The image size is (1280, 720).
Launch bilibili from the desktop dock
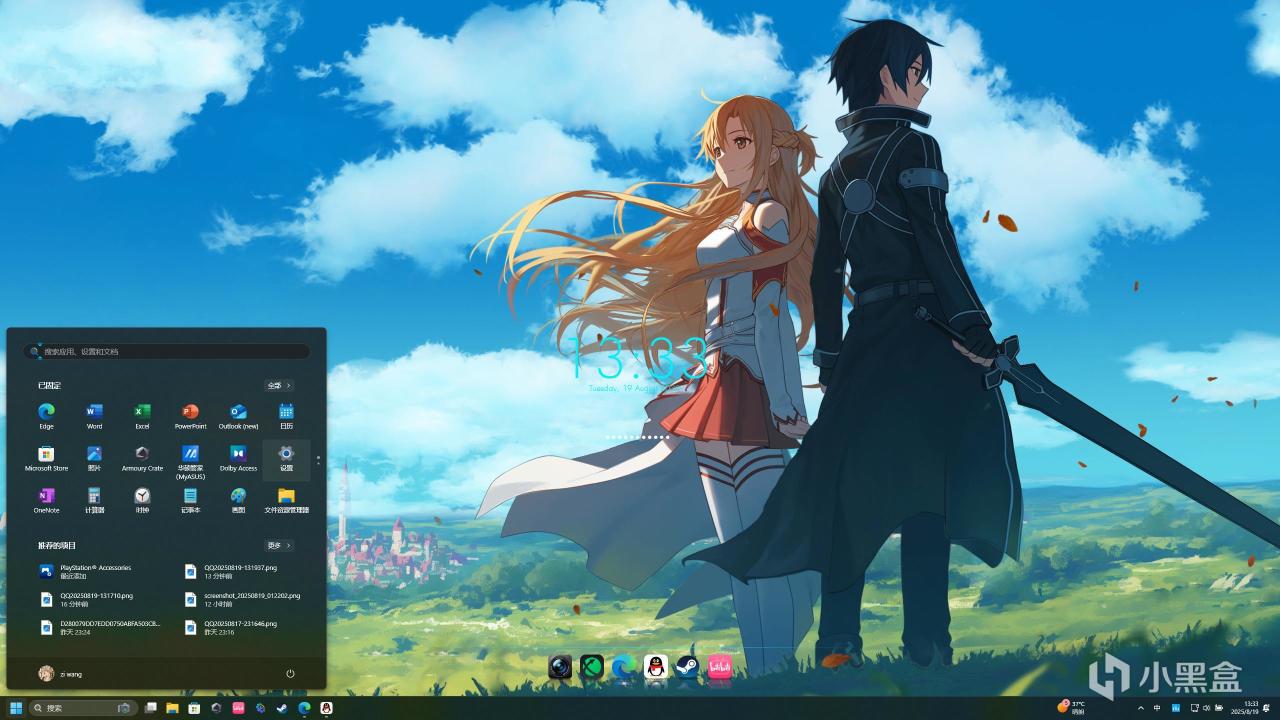pos(719,667)
